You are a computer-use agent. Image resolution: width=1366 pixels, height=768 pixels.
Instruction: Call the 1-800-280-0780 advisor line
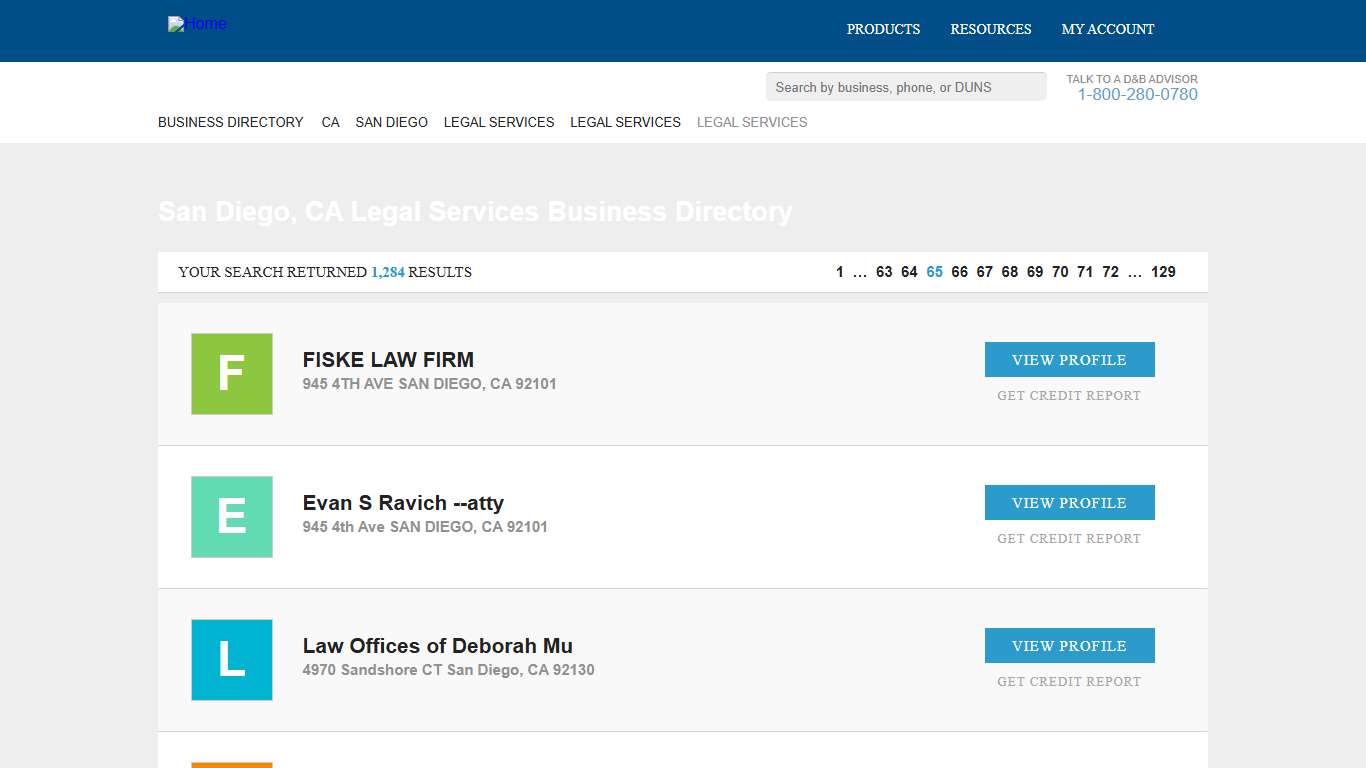tap(1137, 94)
